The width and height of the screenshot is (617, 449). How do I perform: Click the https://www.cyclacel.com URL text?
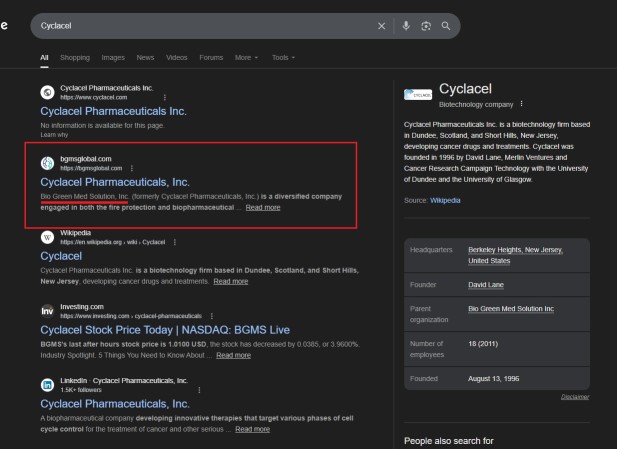tap(94, 97)
